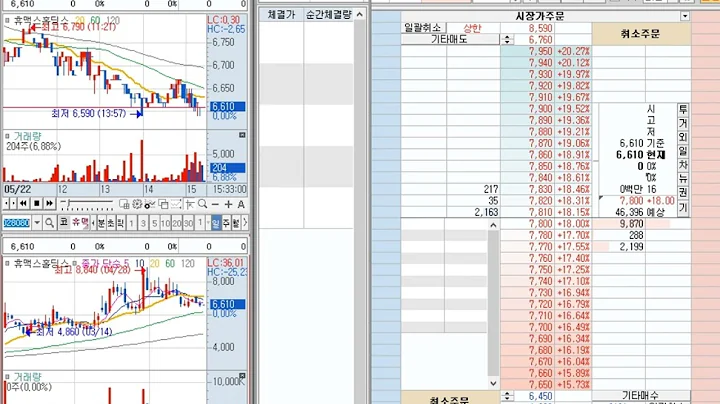Click the 체결가 column header
This screenshot has width=720, height=404.
(281, 15)
